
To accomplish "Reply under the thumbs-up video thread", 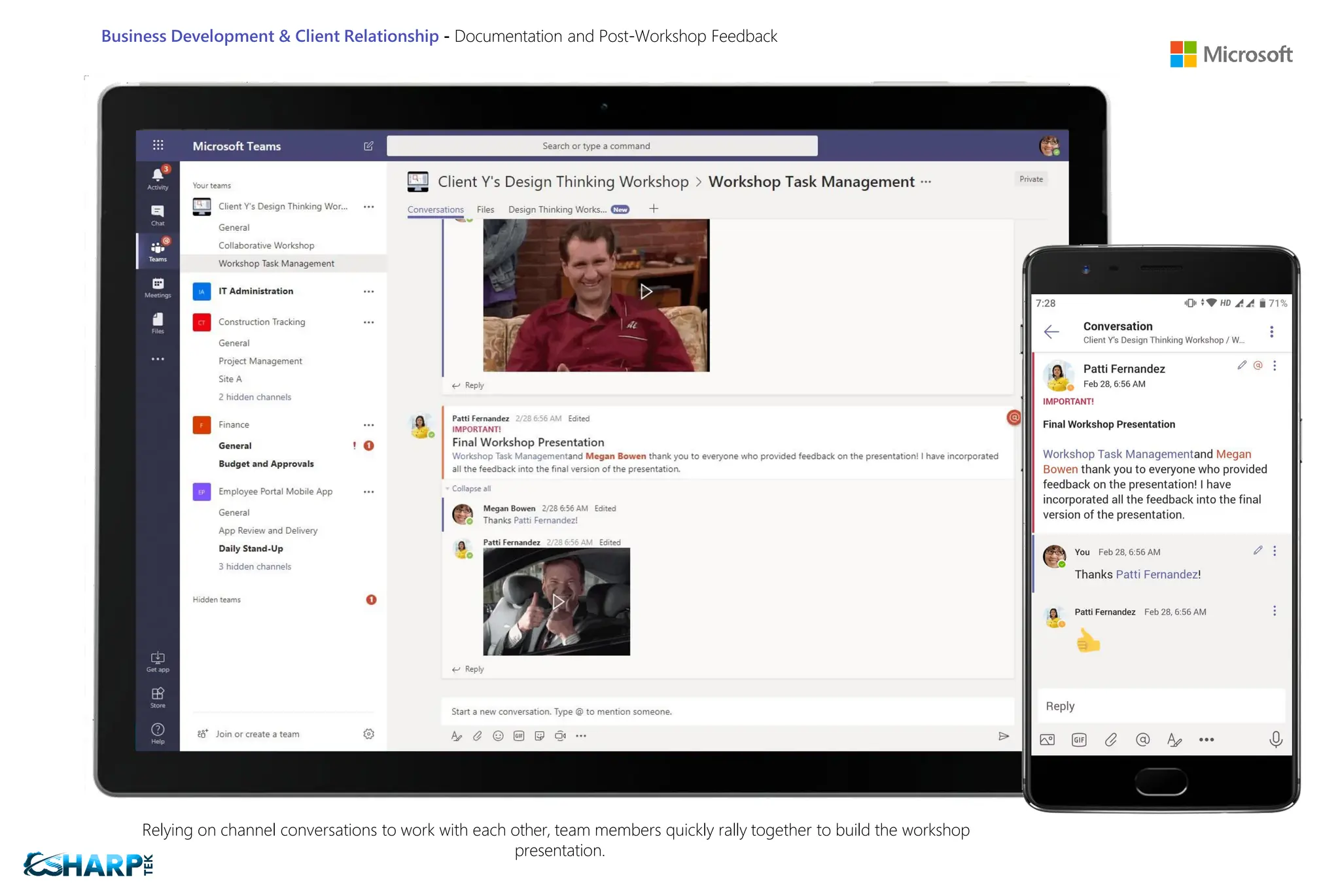I will click(x=468, y=669).
